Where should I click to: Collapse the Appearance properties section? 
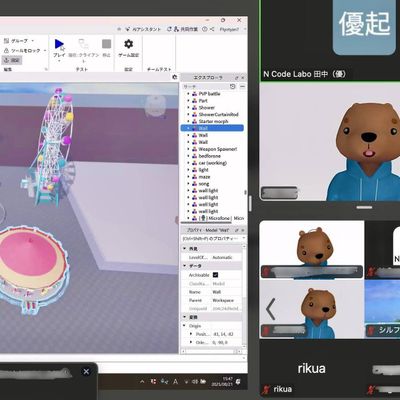click(x=184, y=249)
